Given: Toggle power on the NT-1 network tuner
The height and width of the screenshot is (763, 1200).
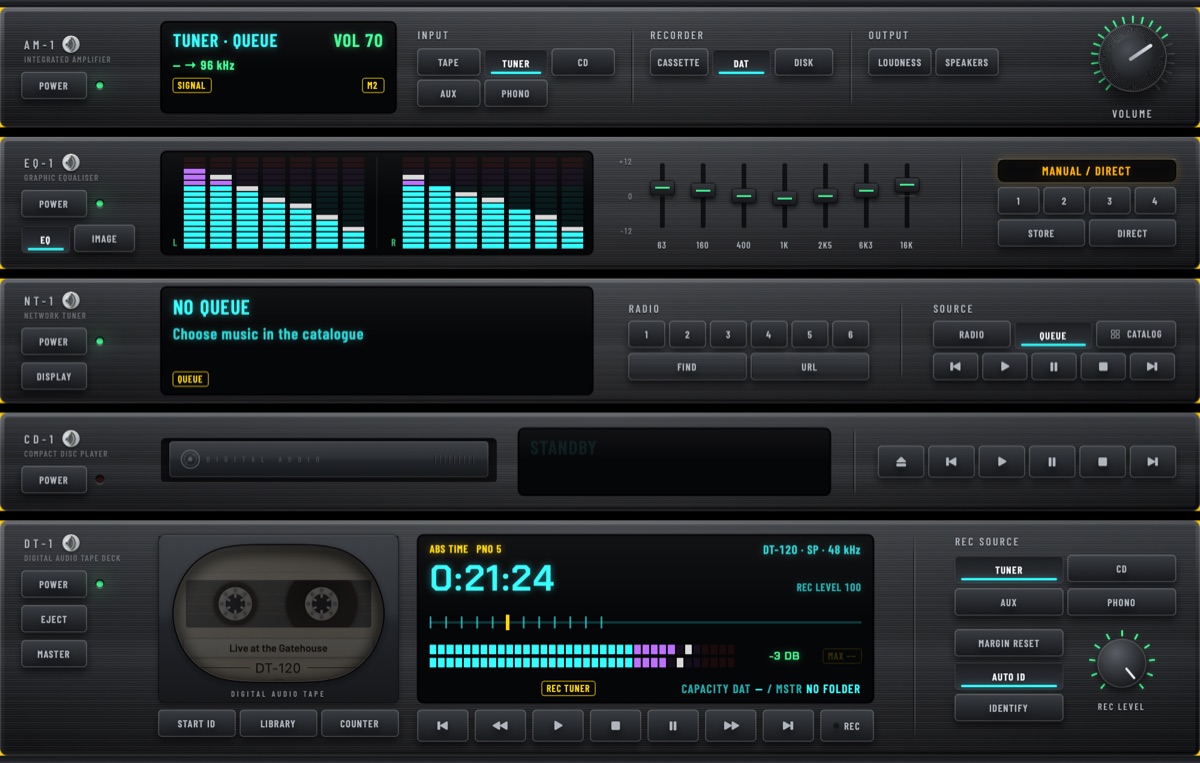Looking at the screenshot, I should (x=54, y=342).
